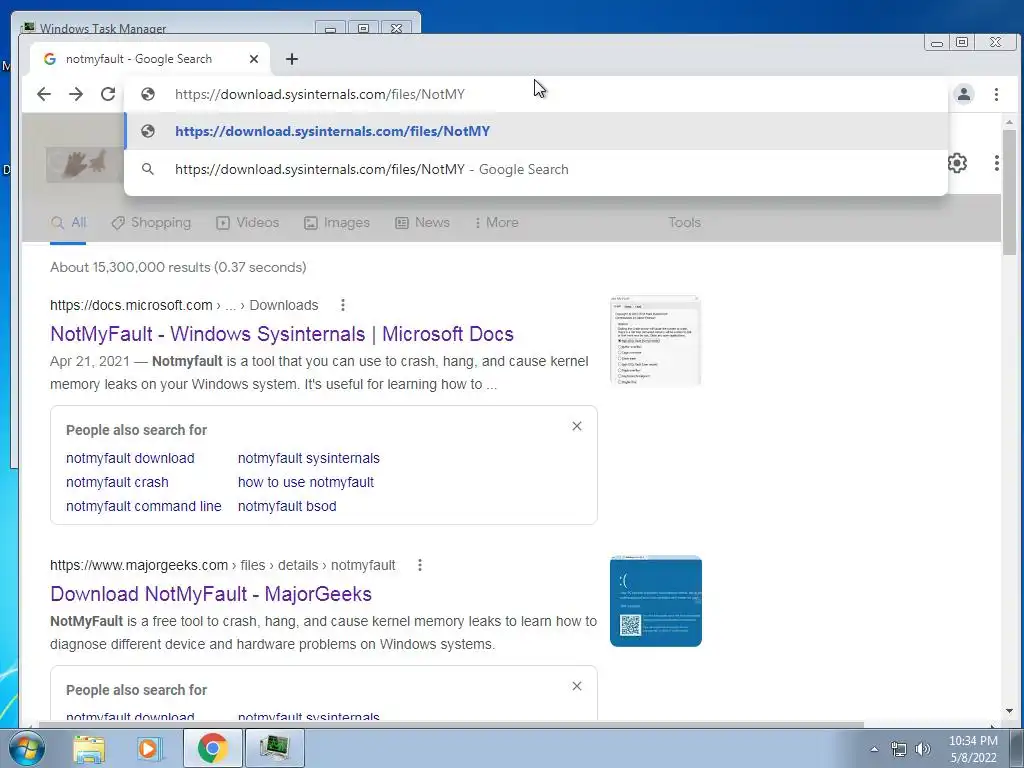Click the Chrome forward arrow

pos(76,94)
